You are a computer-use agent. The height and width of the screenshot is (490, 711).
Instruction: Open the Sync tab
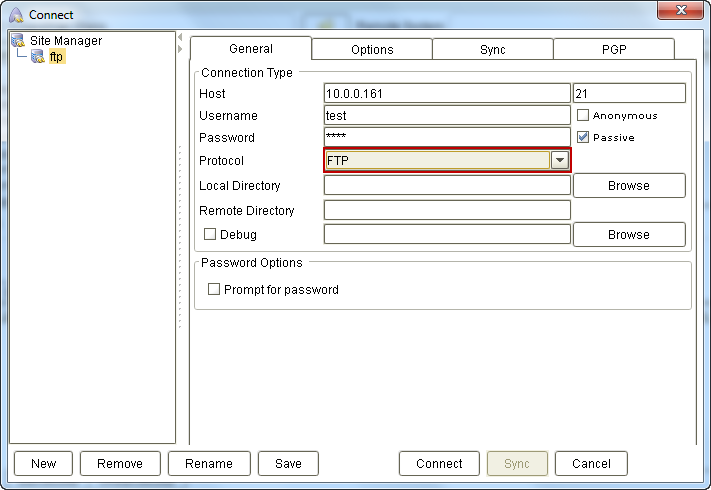tap(492, 49)
